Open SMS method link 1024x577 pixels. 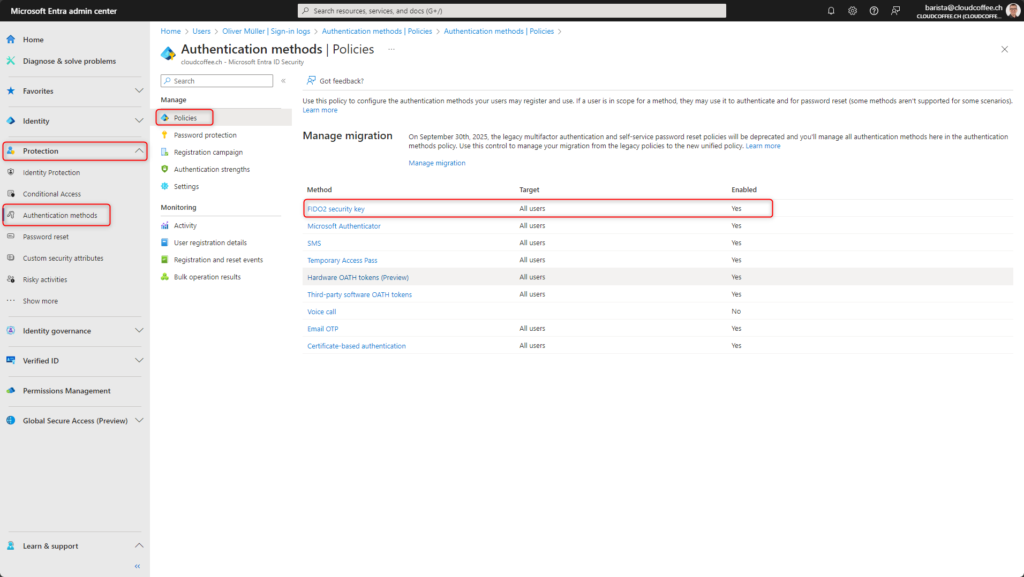point(314,243)
